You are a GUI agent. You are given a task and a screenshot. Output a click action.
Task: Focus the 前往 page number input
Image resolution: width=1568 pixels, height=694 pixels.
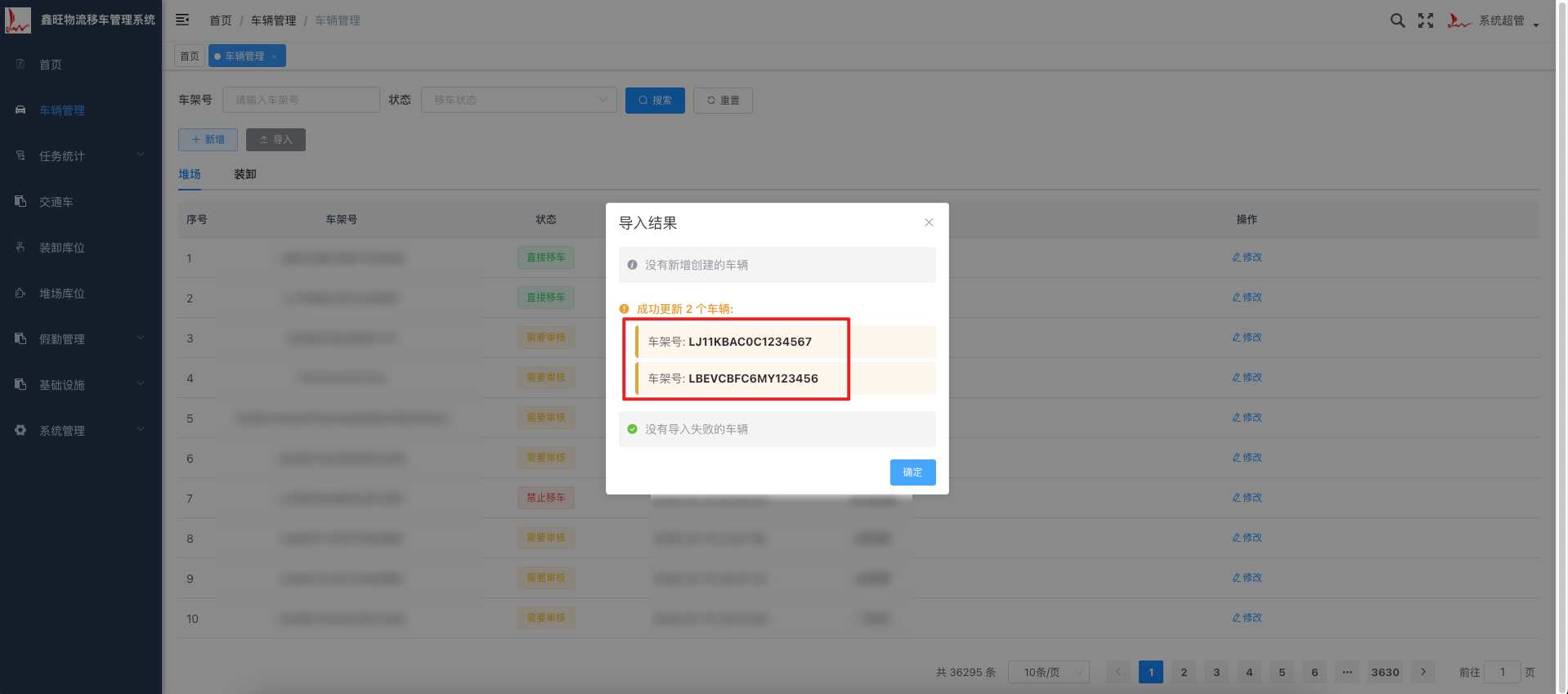tap(1503, 672)
